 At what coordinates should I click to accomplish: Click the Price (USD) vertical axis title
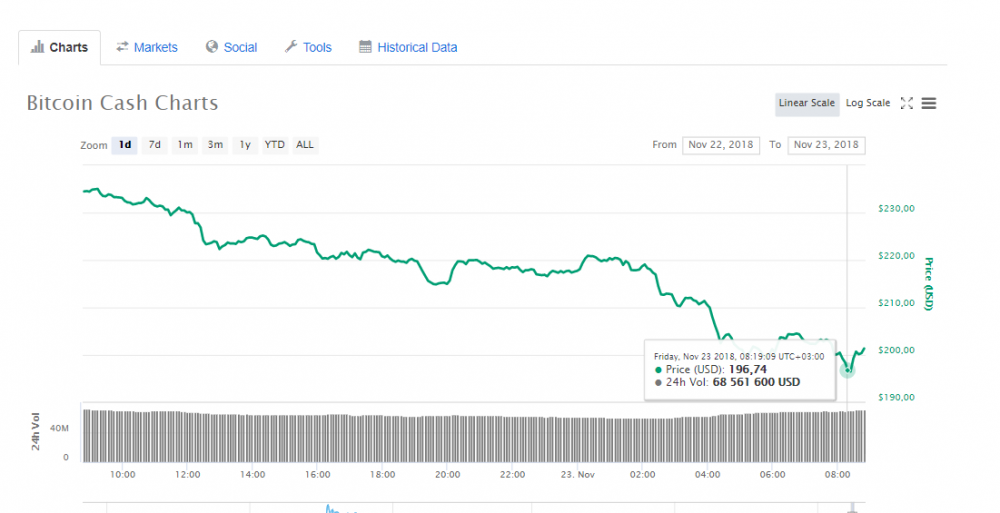(x=929, y=284)
